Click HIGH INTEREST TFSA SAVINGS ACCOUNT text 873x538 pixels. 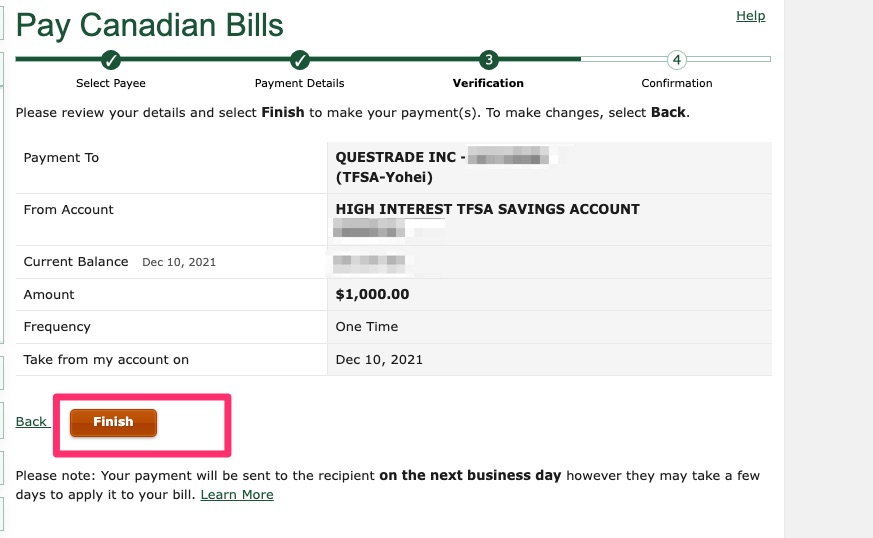coord(487,209)
